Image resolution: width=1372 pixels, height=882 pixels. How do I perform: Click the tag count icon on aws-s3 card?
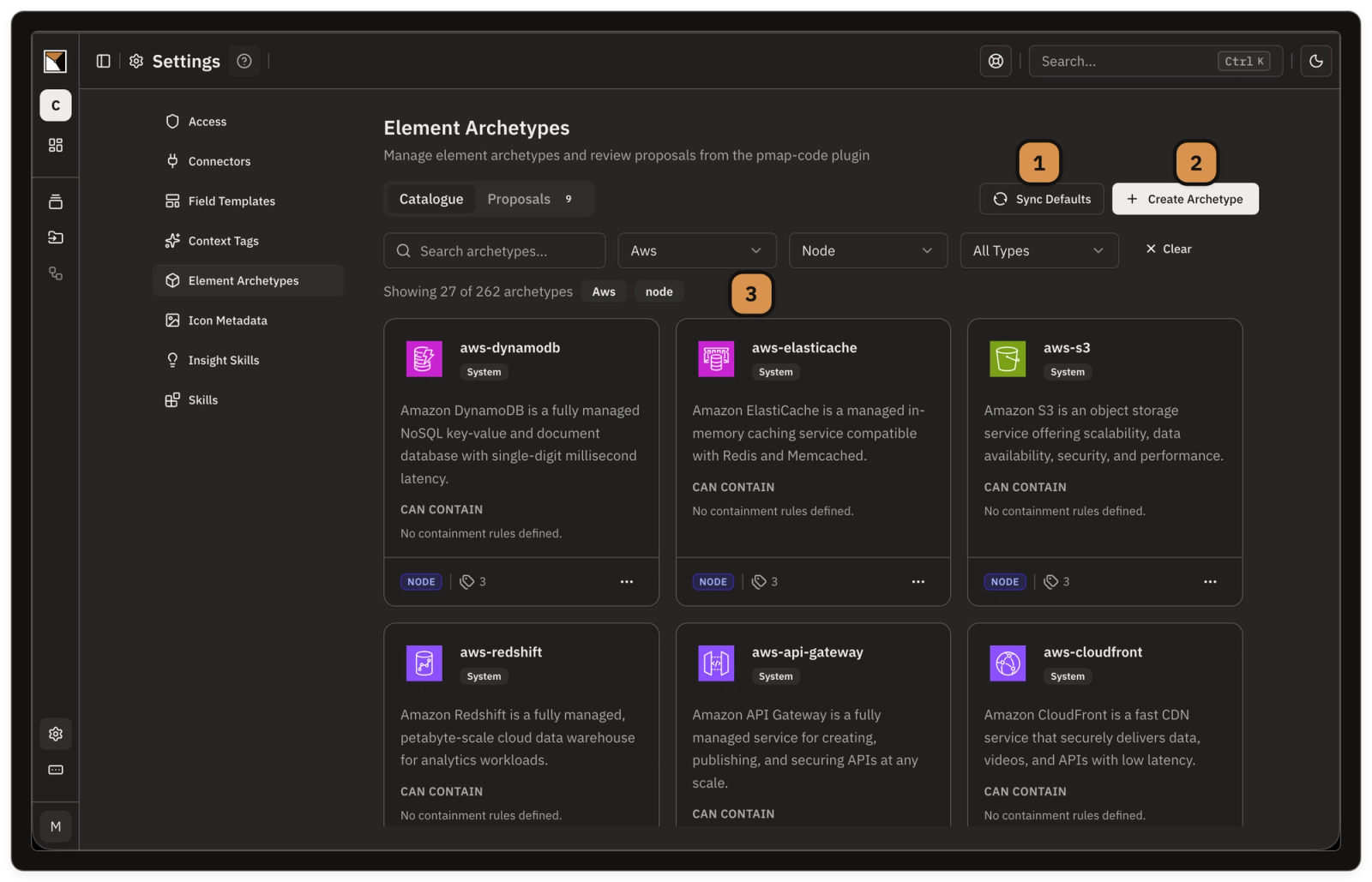click(1051, 582)
